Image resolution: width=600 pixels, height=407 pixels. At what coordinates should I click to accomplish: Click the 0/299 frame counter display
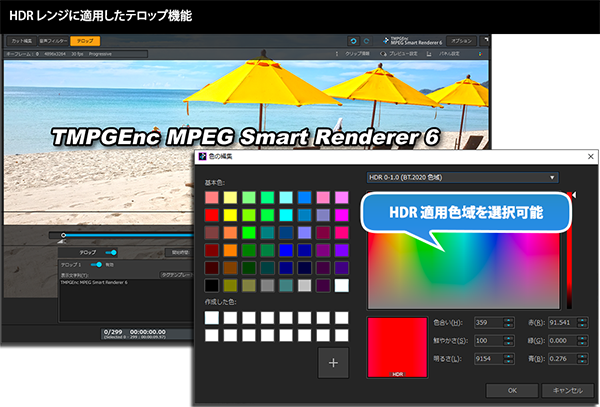[113, 332]
